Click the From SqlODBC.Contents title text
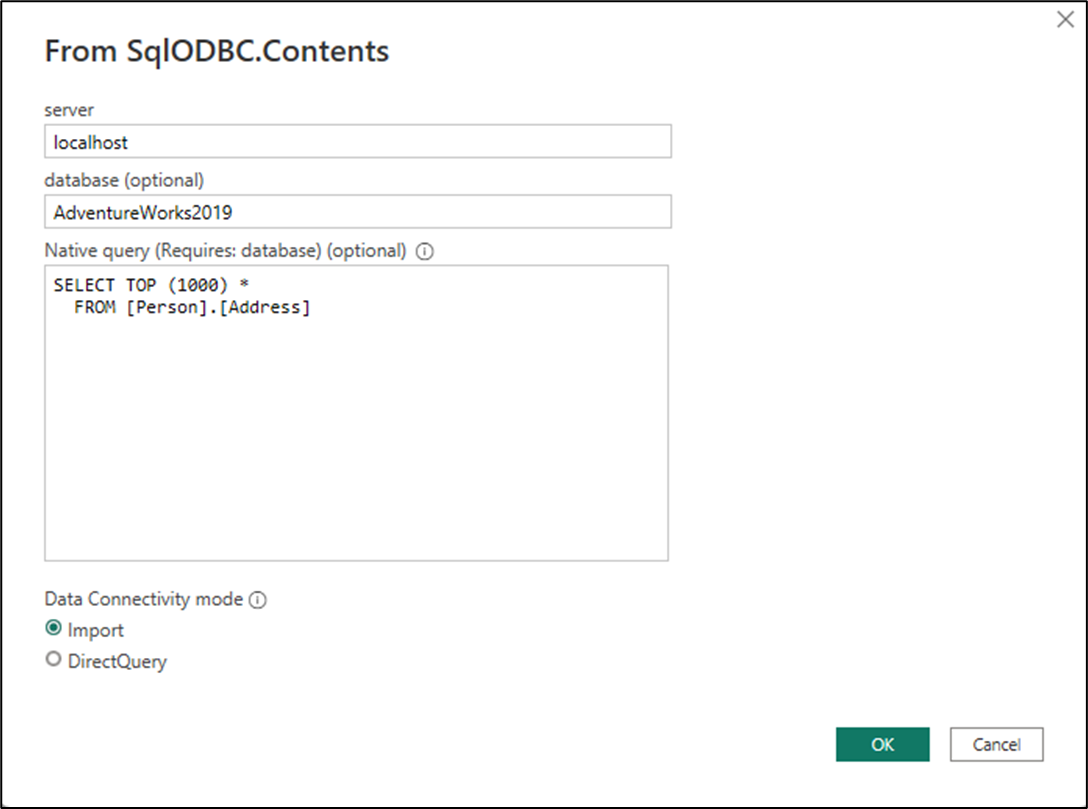Screen dimensions: 1088x809 tap(216, 51)
